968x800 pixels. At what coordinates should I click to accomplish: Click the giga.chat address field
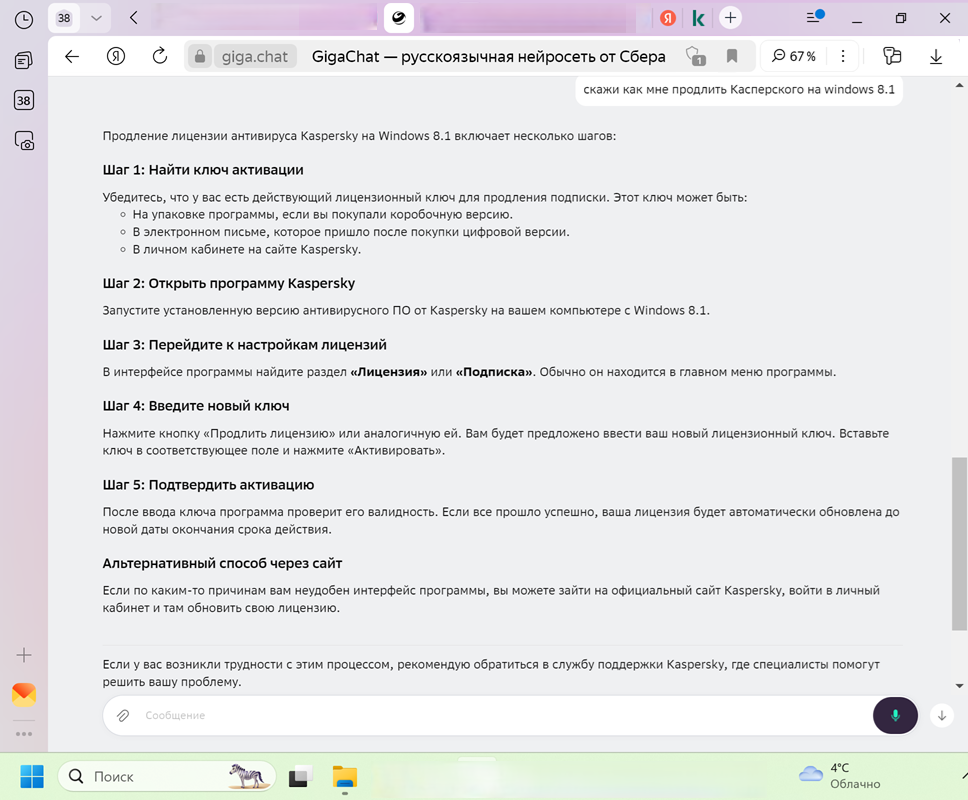254,57
